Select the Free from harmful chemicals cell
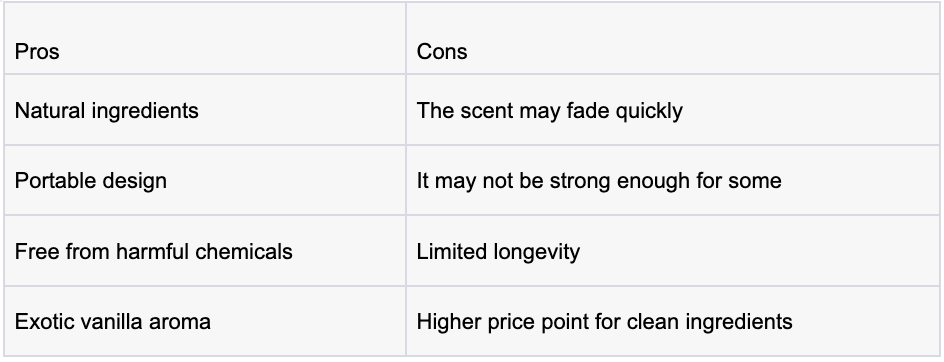The width and height of the screenshot is (944, 362). [205, 251]
